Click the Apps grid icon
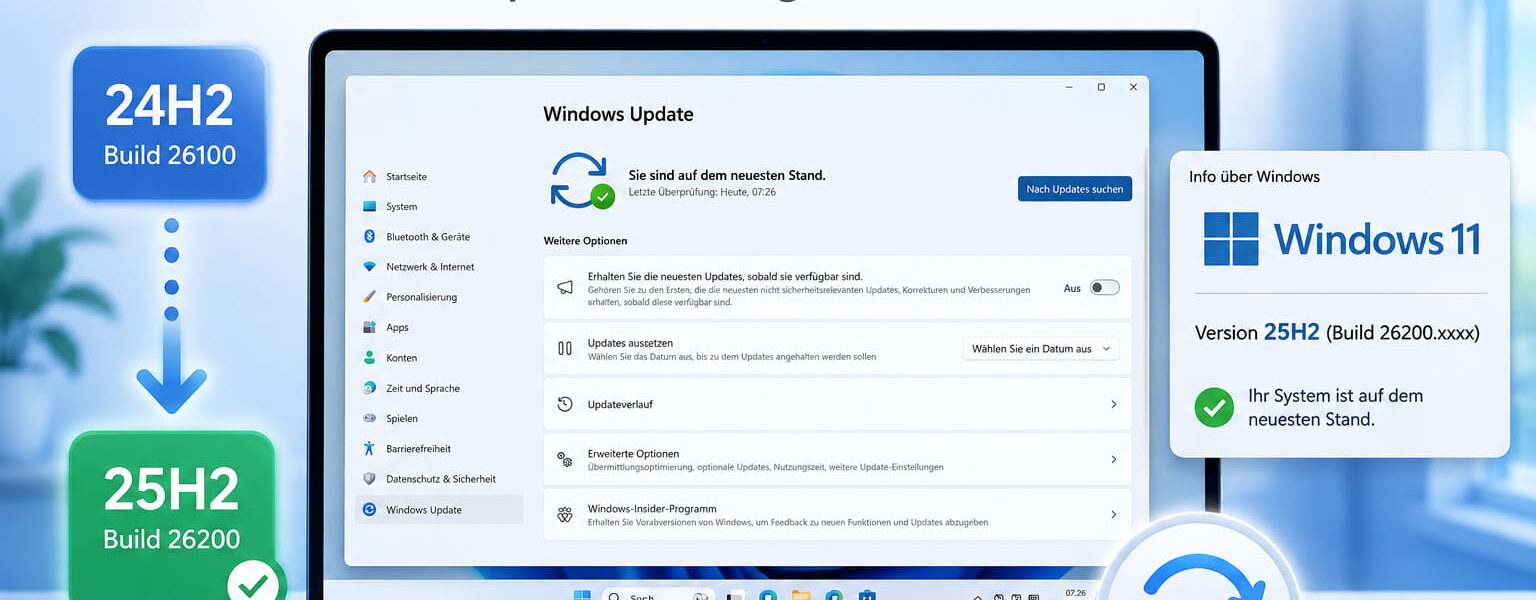This screenshot has width=1536, height=600. pyautogui.click(x=369, y=327)
